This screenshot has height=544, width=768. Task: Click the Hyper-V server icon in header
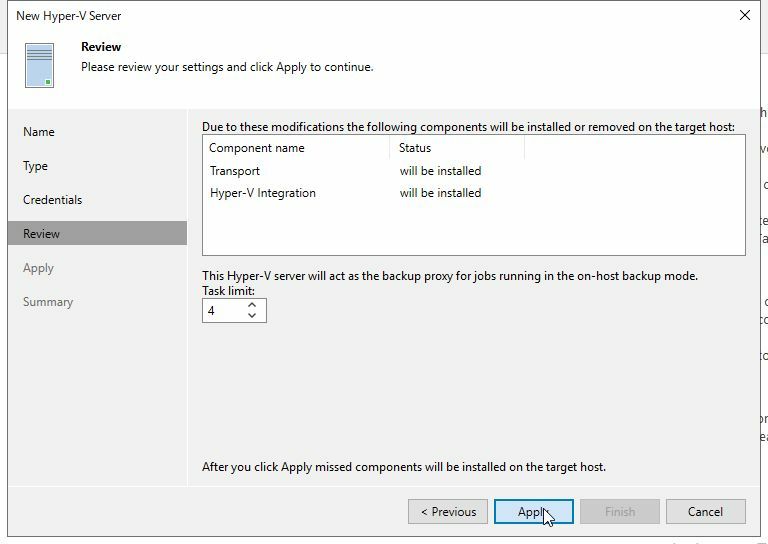[x=40, y=65]
